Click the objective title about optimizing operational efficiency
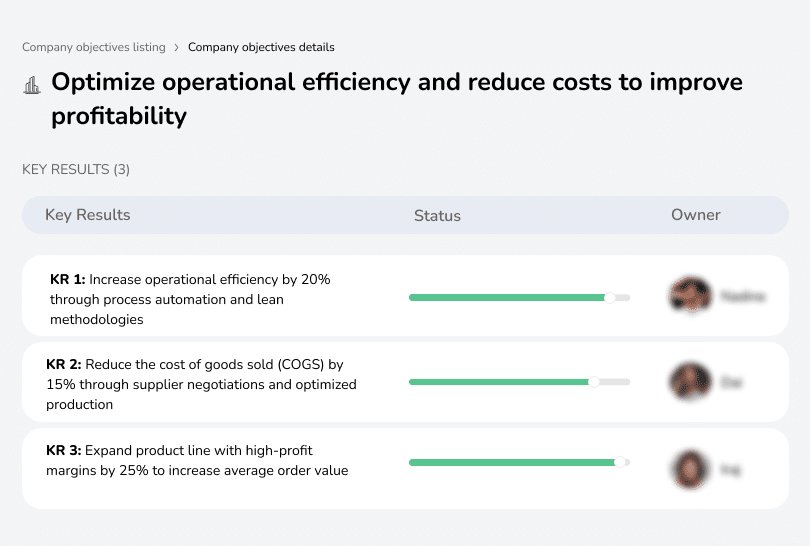Viewport: 810px width, 546px height. click(397, 99)
